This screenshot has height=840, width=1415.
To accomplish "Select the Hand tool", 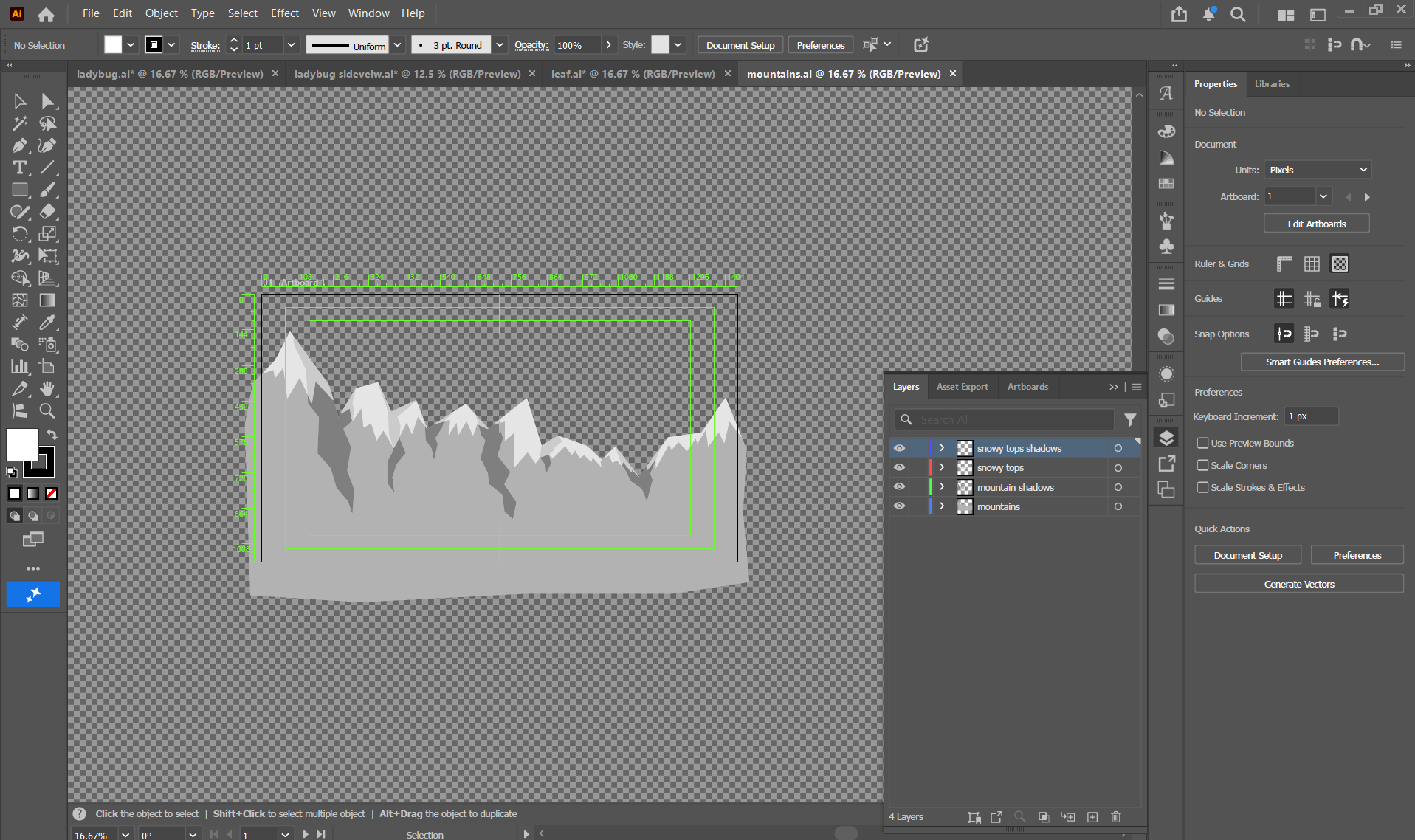I will 47,389.
